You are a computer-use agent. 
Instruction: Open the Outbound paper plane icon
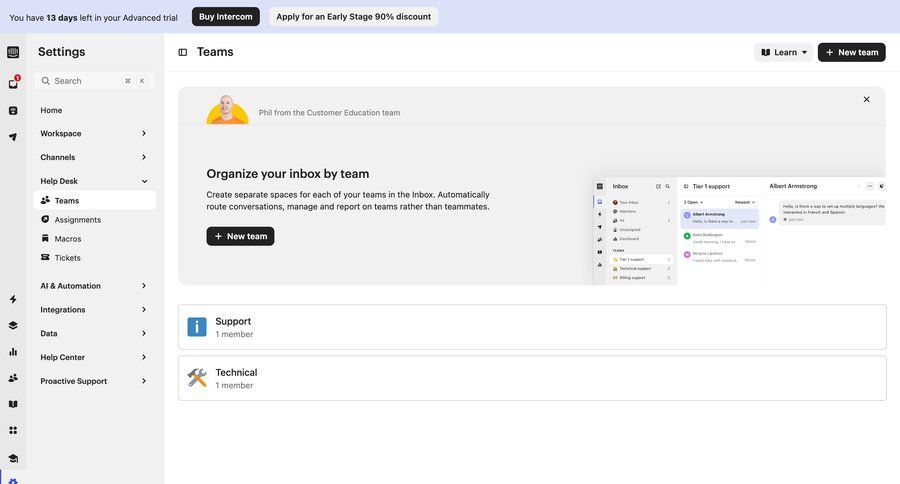[x=13, y=137]
